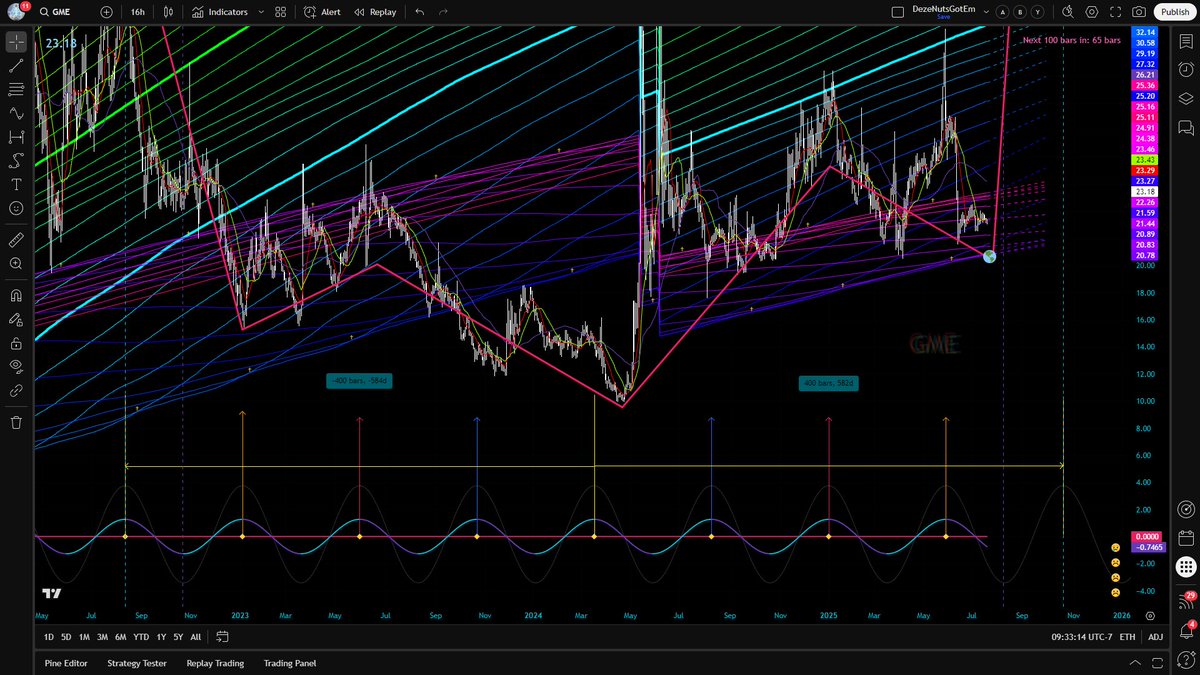Open the layout grid setup icon
Image resolution: width=1200 pixels, height=675 pixels.
281,12
